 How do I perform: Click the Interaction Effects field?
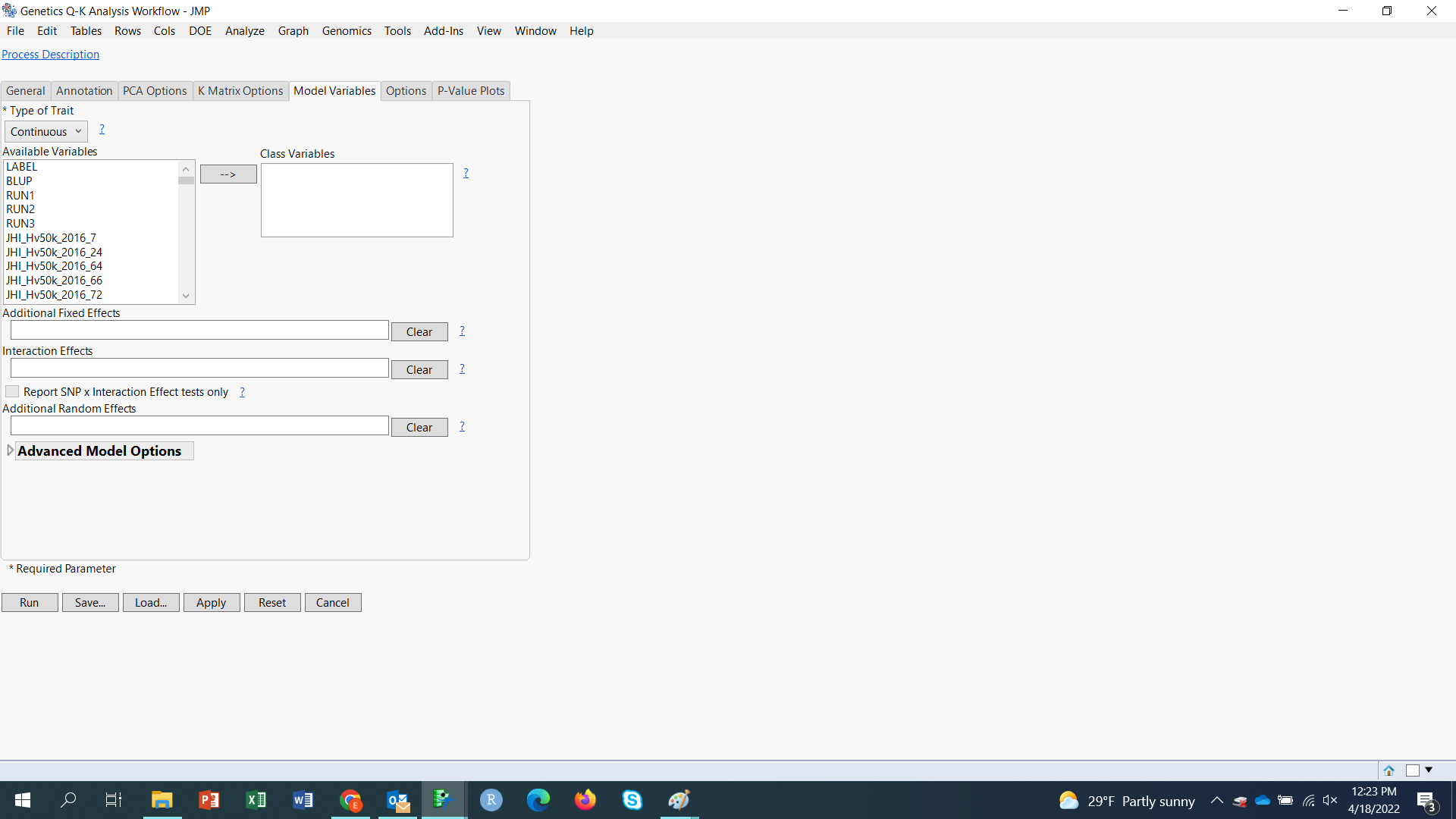click(199, 369)
